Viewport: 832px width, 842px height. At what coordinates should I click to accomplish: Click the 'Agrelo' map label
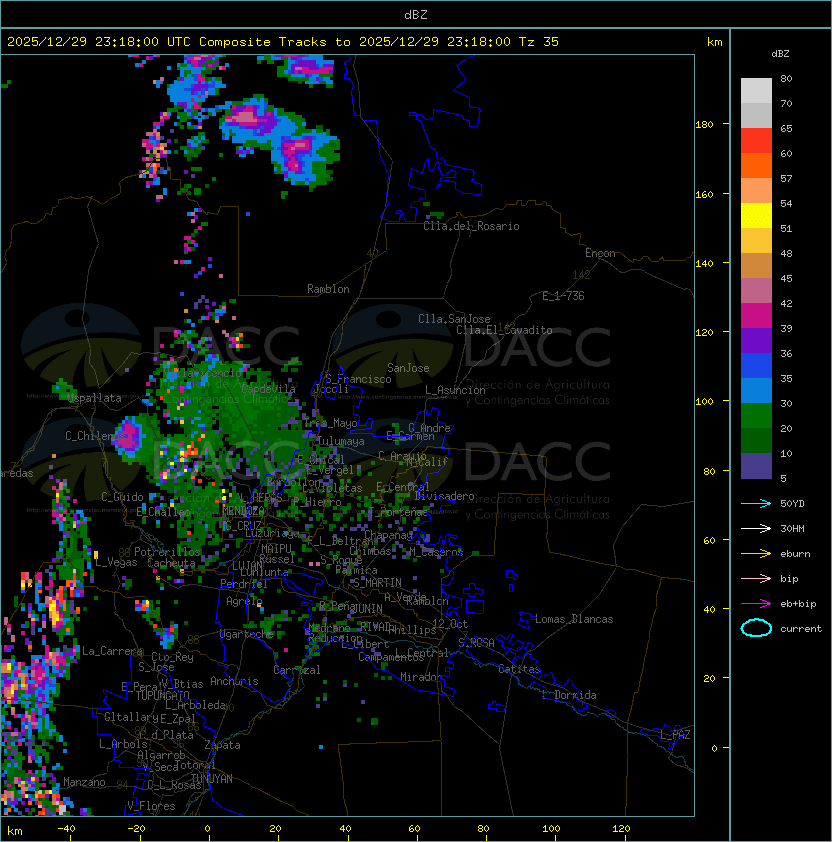[x=244, y=601]
